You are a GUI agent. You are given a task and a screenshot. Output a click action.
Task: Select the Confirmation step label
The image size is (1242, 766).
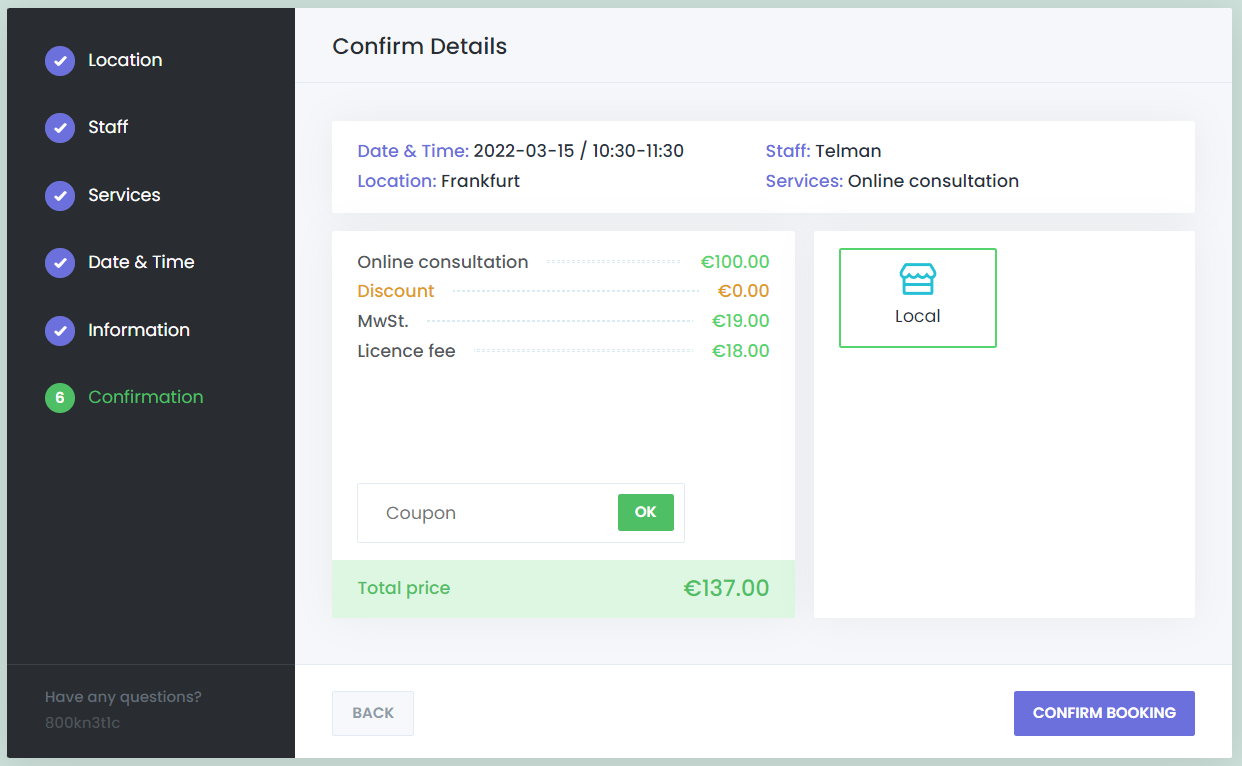point(146,397)
